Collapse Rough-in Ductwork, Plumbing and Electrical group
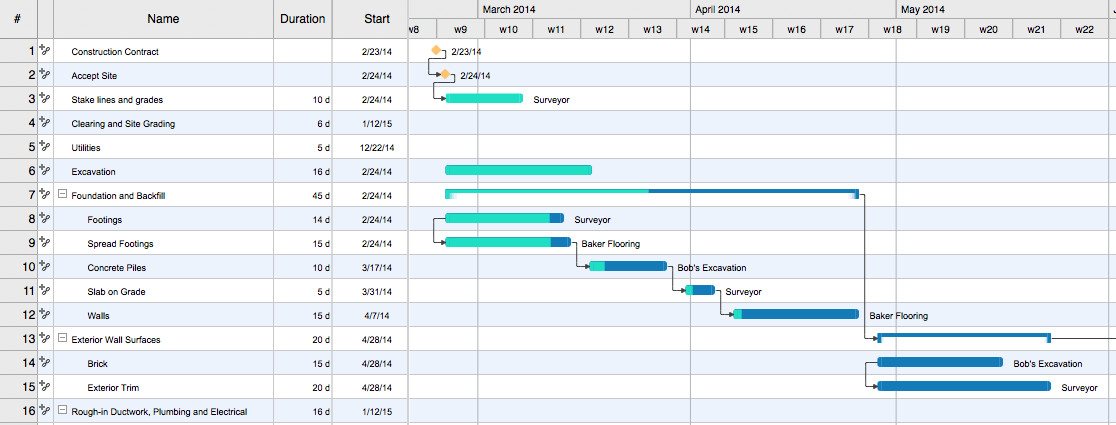 coord(63,411)
